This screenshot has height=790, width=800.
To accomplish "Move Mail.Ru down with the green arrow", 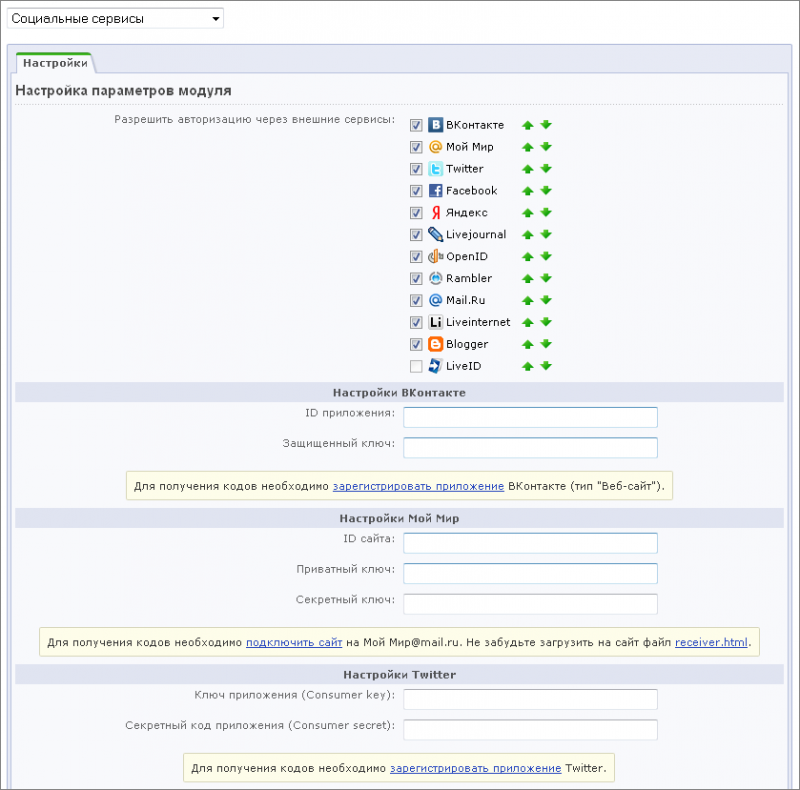I will click(546, 301).
